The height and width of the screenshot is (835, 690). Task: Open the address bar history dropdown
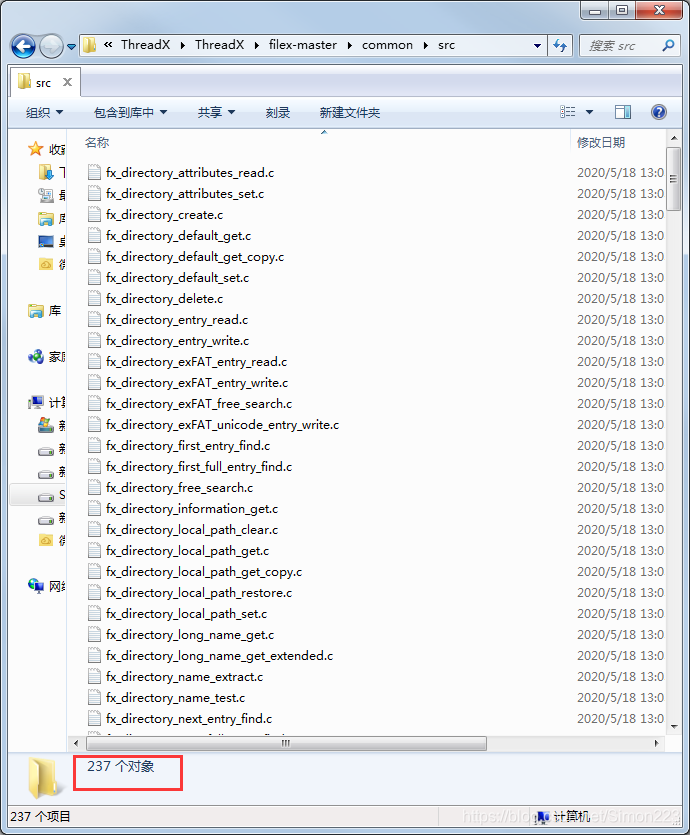(537, 46)
